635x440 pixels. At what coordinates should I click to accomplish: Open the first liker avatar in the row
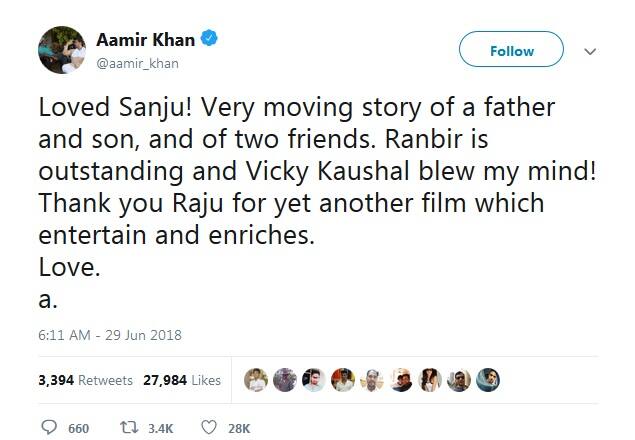click(255, 380)
